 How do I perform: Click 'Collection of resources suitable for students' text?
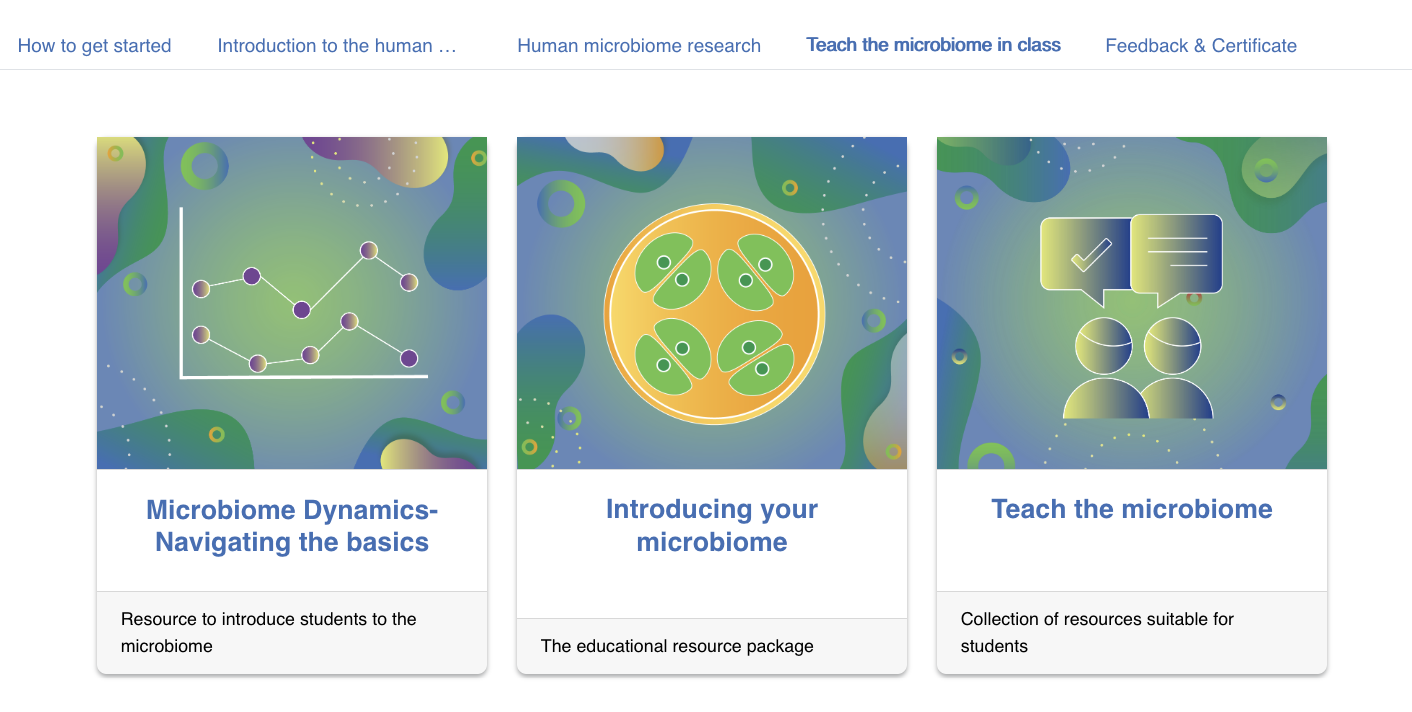[x=1097, y=632]
